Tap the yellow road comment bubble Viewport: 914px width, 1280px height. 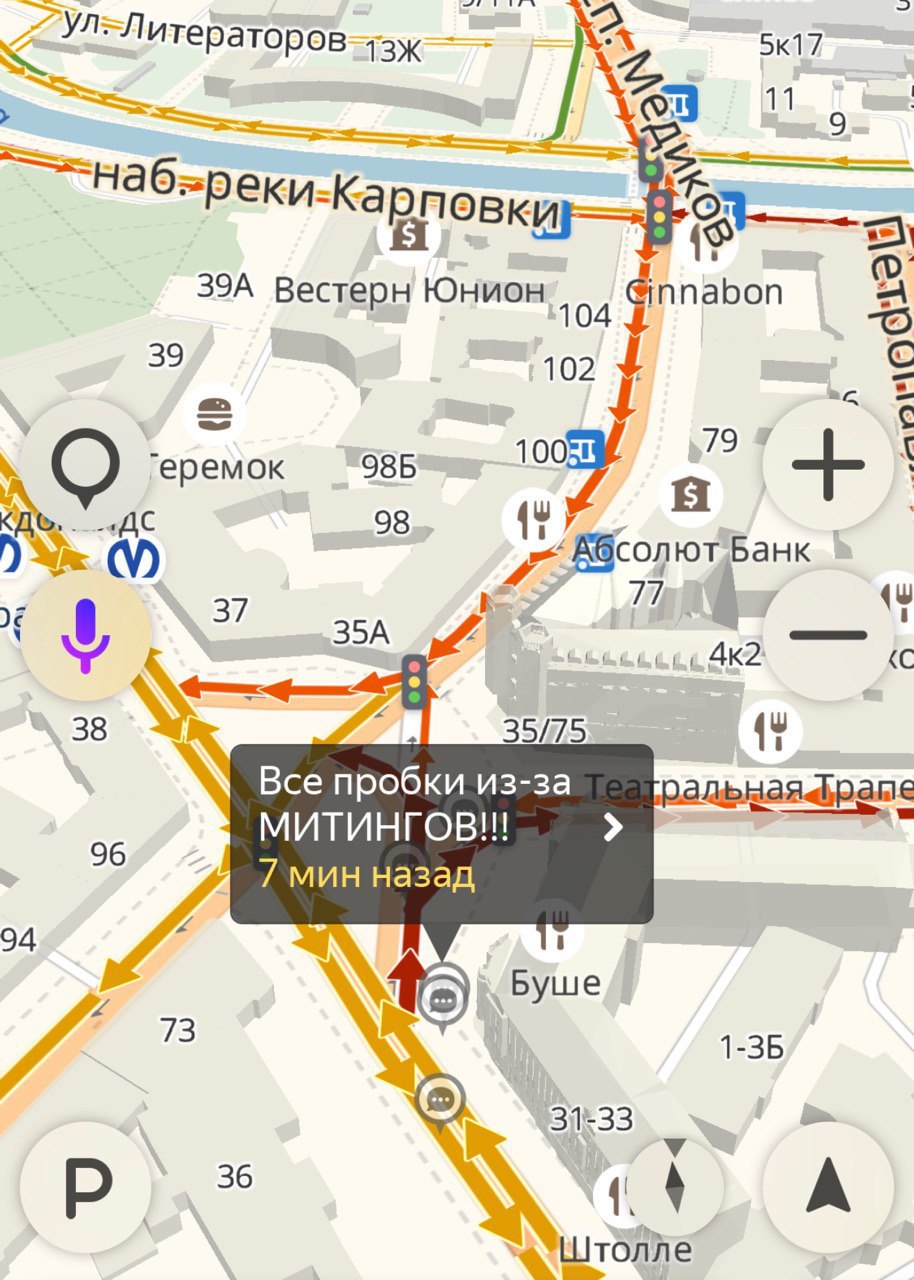[438, 1101]
